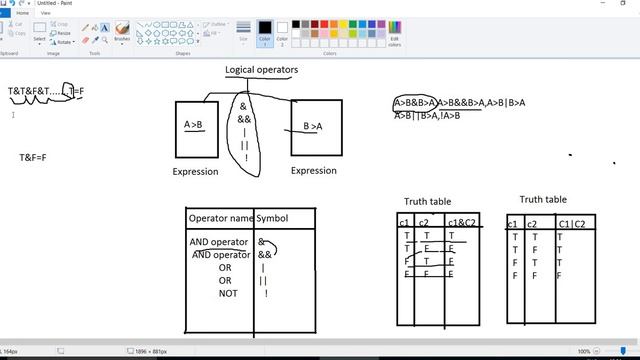The height and width of the screenshot is (360, 640).
Task: Switch to the Home ribbon tab
Action: pyautogui.click(x=22, y=13)
